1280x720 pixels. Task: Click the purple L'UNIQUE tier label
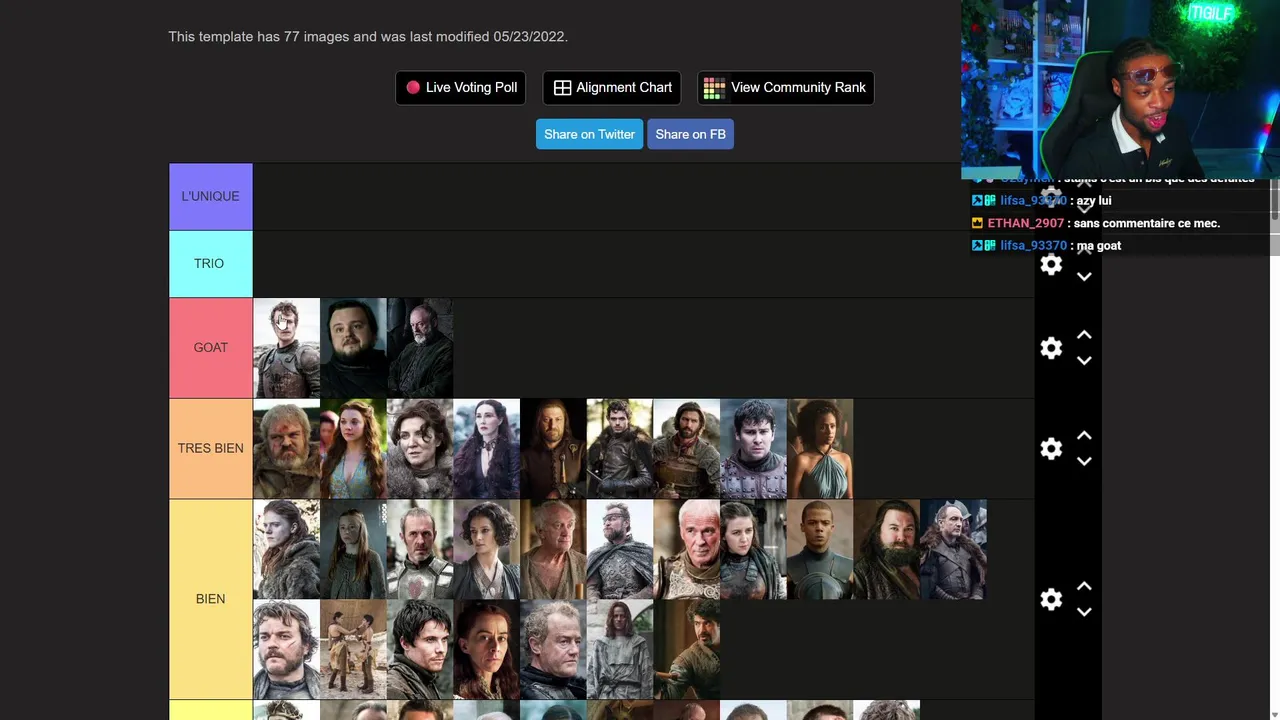coord(210,196)
